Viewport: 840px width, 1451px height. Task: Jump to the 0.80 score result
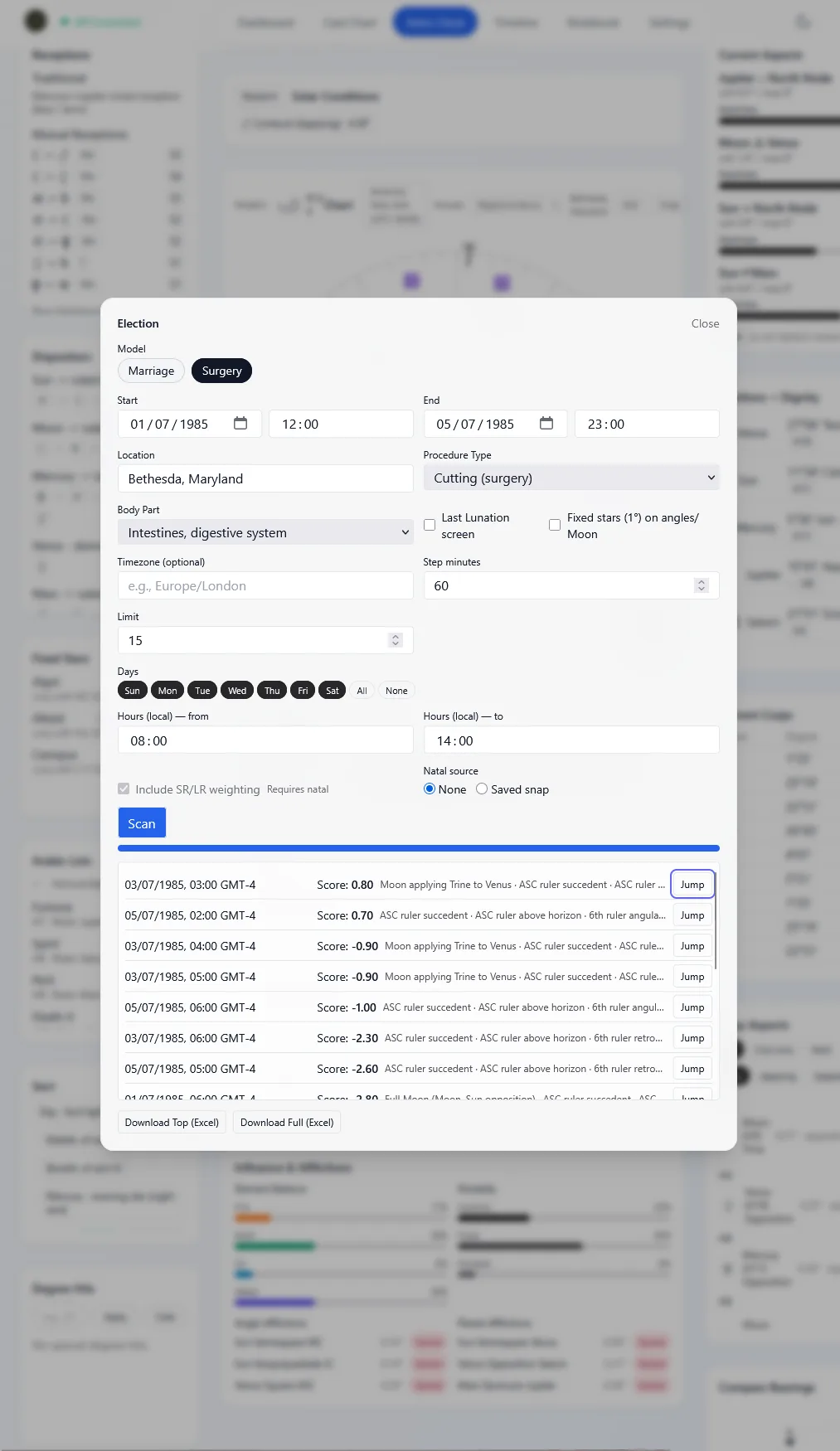(x=692, y=885)
